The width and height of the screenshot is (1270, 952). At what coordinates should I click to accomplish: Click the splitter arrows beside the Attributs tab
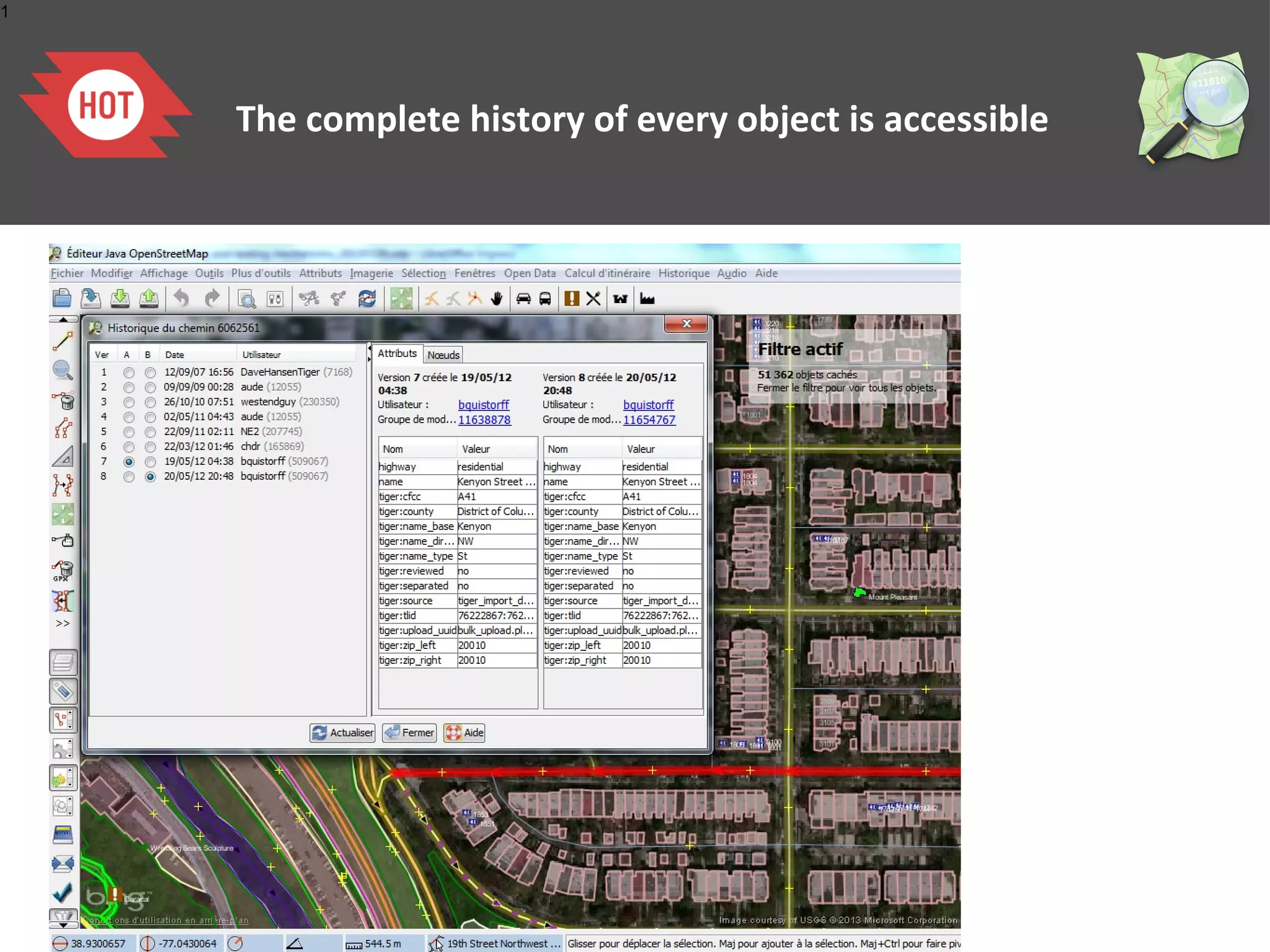[370, 354]
